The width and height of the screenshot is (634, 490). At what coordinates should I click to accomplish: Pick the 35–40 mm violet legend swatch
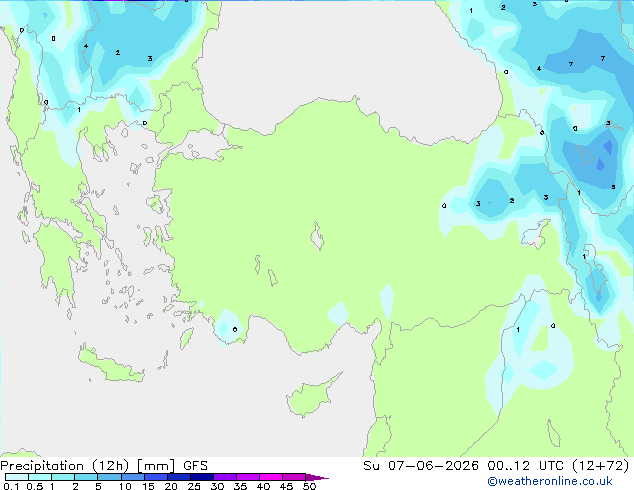point(248,477)
